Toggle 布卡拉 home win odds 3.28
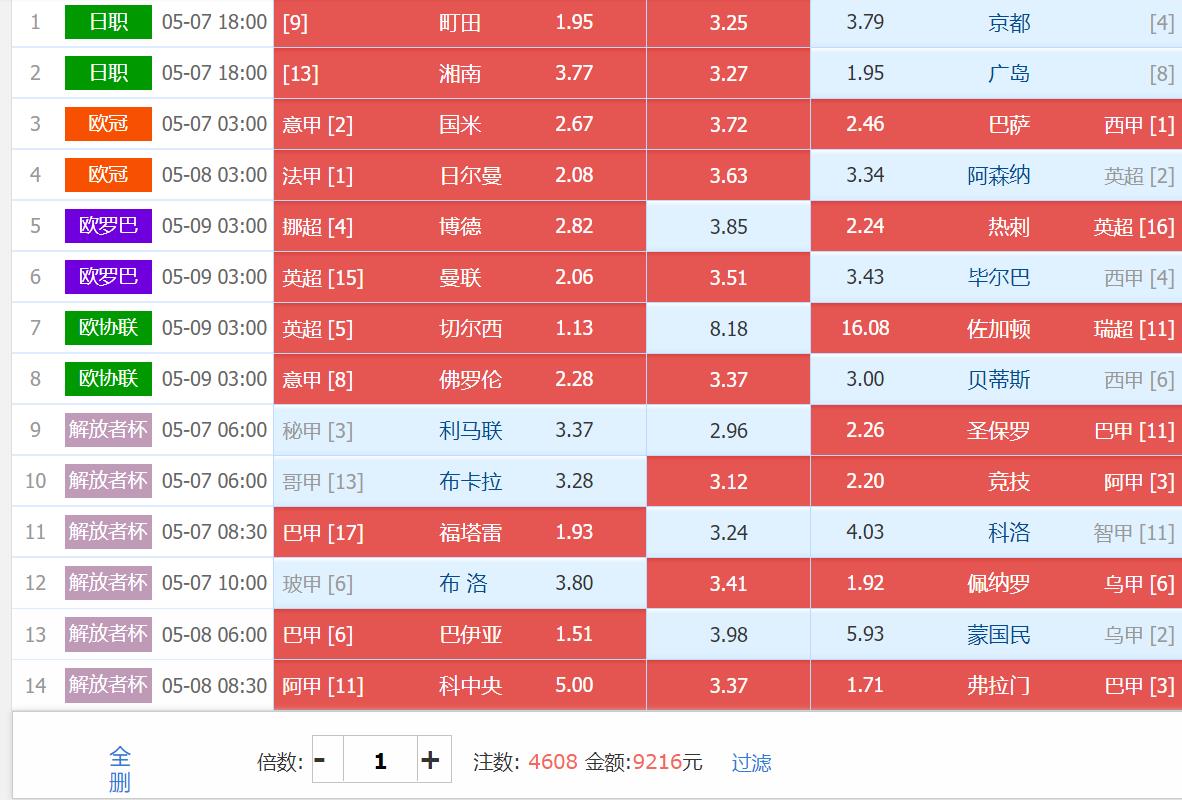1182x800 pixels. pyautogui.click(x=460, y=482)
